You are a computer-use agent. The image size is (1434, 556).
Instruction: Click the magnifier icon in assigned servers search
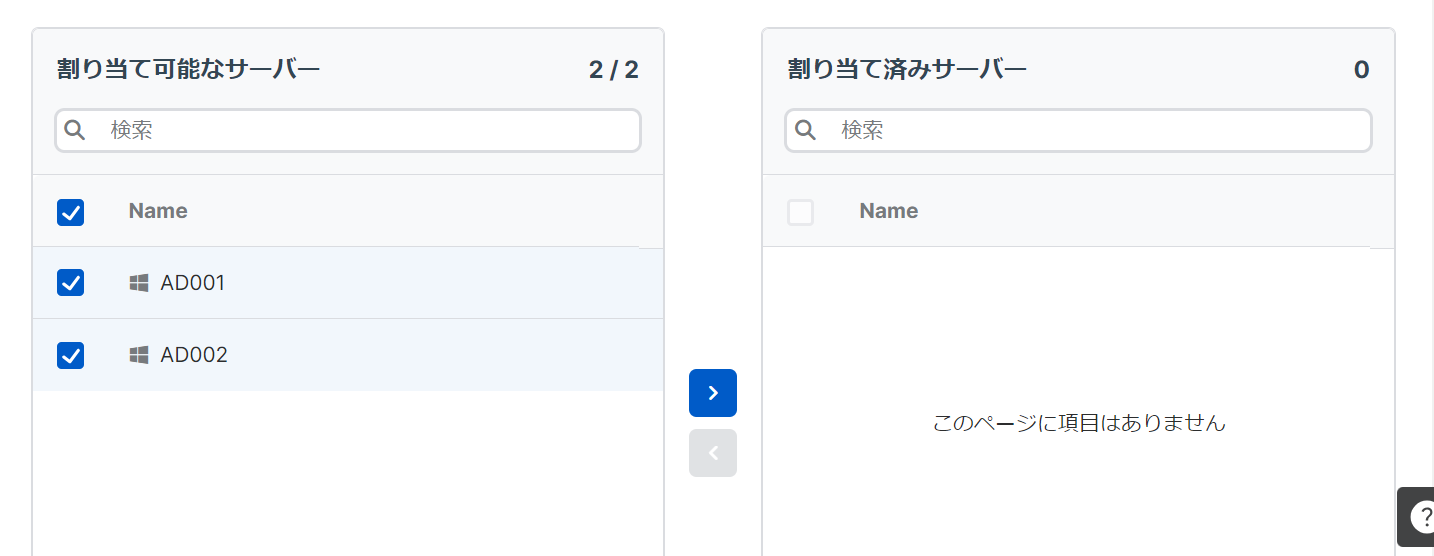(805, 130)
